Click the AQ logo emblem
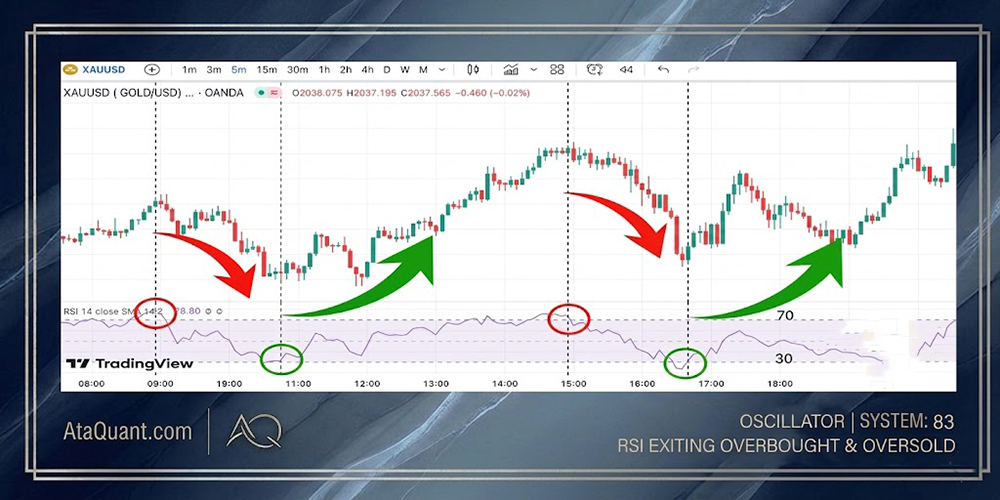Screen dimensions: 1000x500 point(253,430)
